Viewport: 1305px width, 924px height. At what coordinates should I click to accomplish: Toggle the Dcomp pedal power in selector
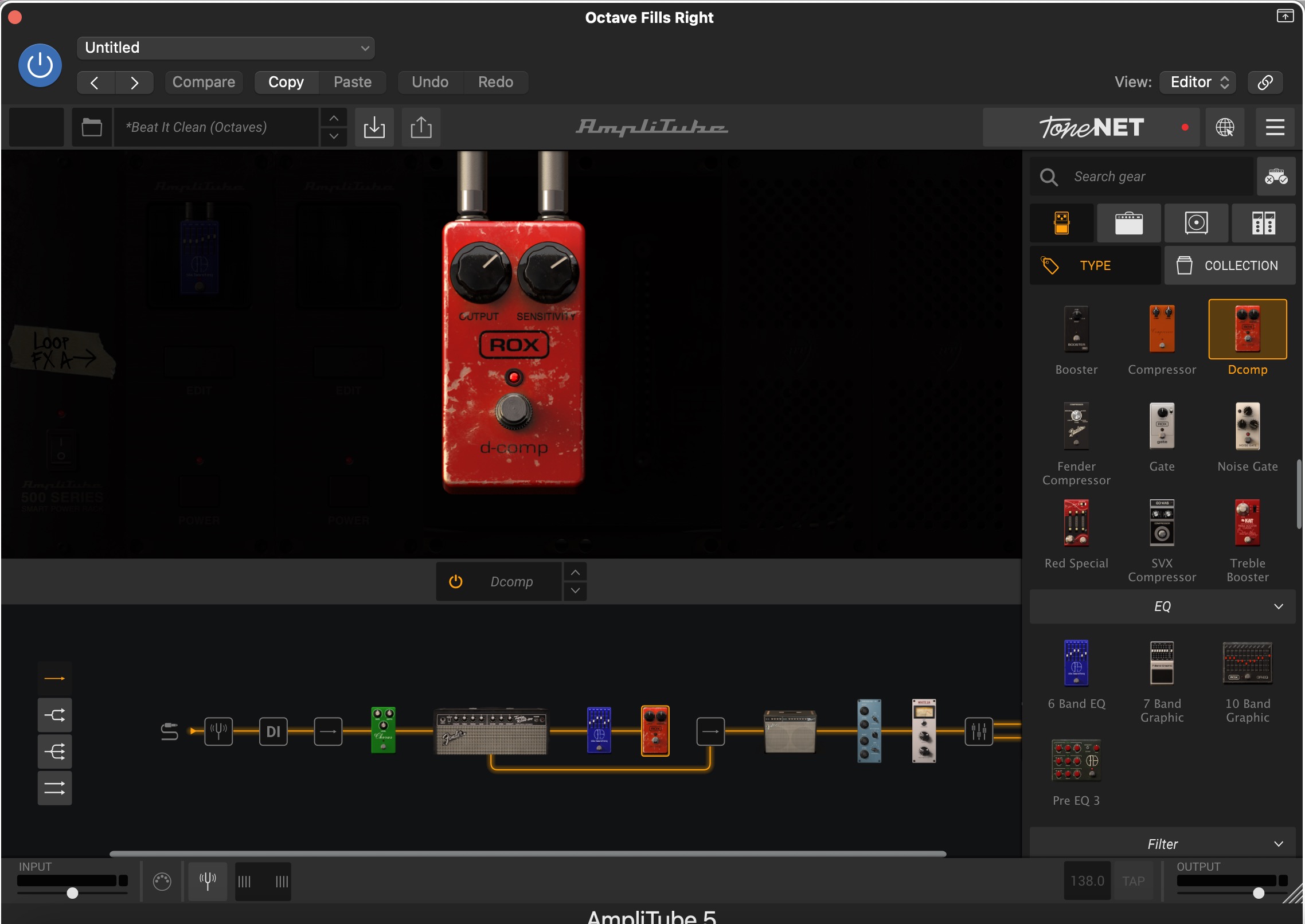456,582
